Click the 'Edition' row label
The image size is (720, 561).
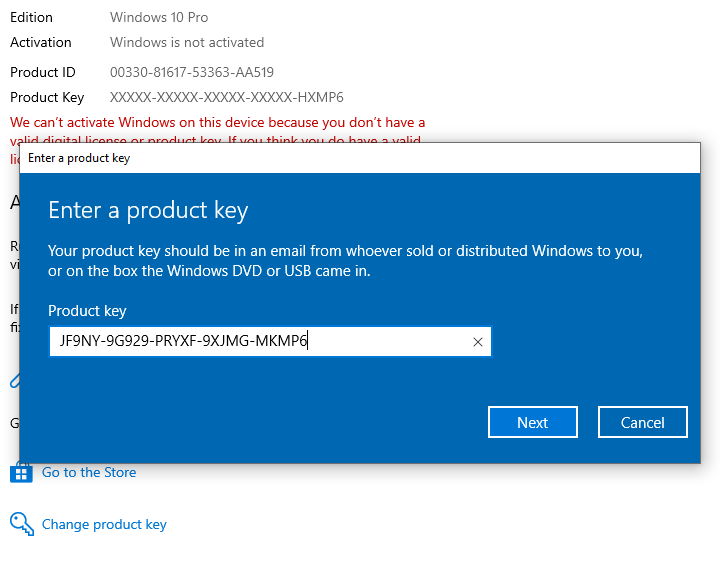tap(31, 17)
